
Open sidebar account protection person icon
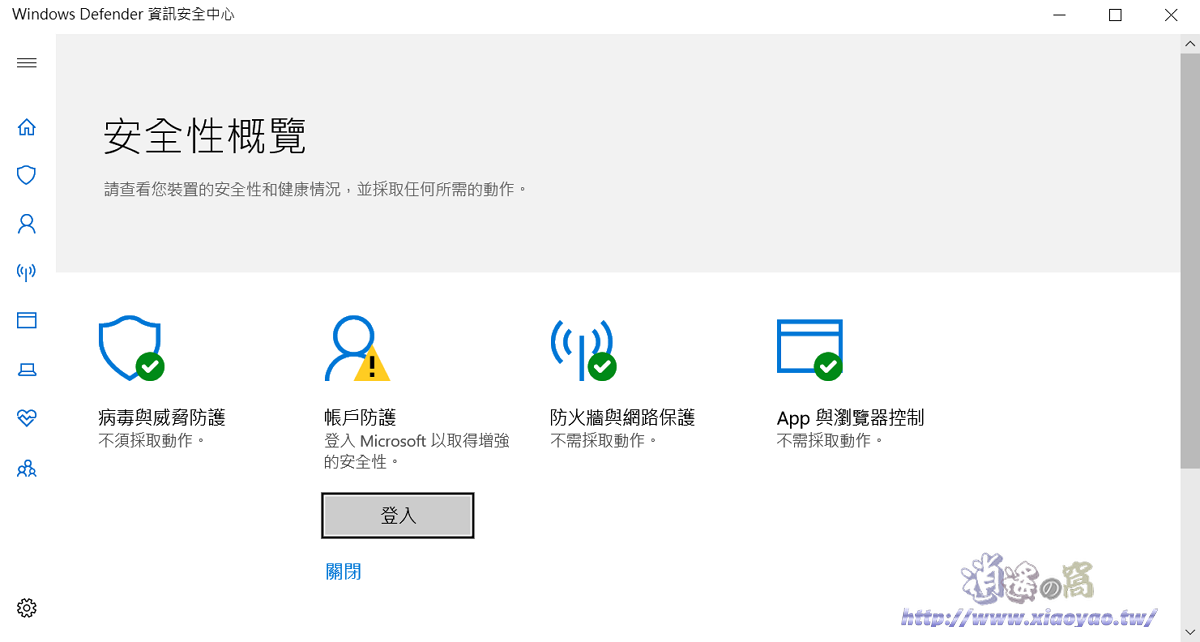[27, 224]
